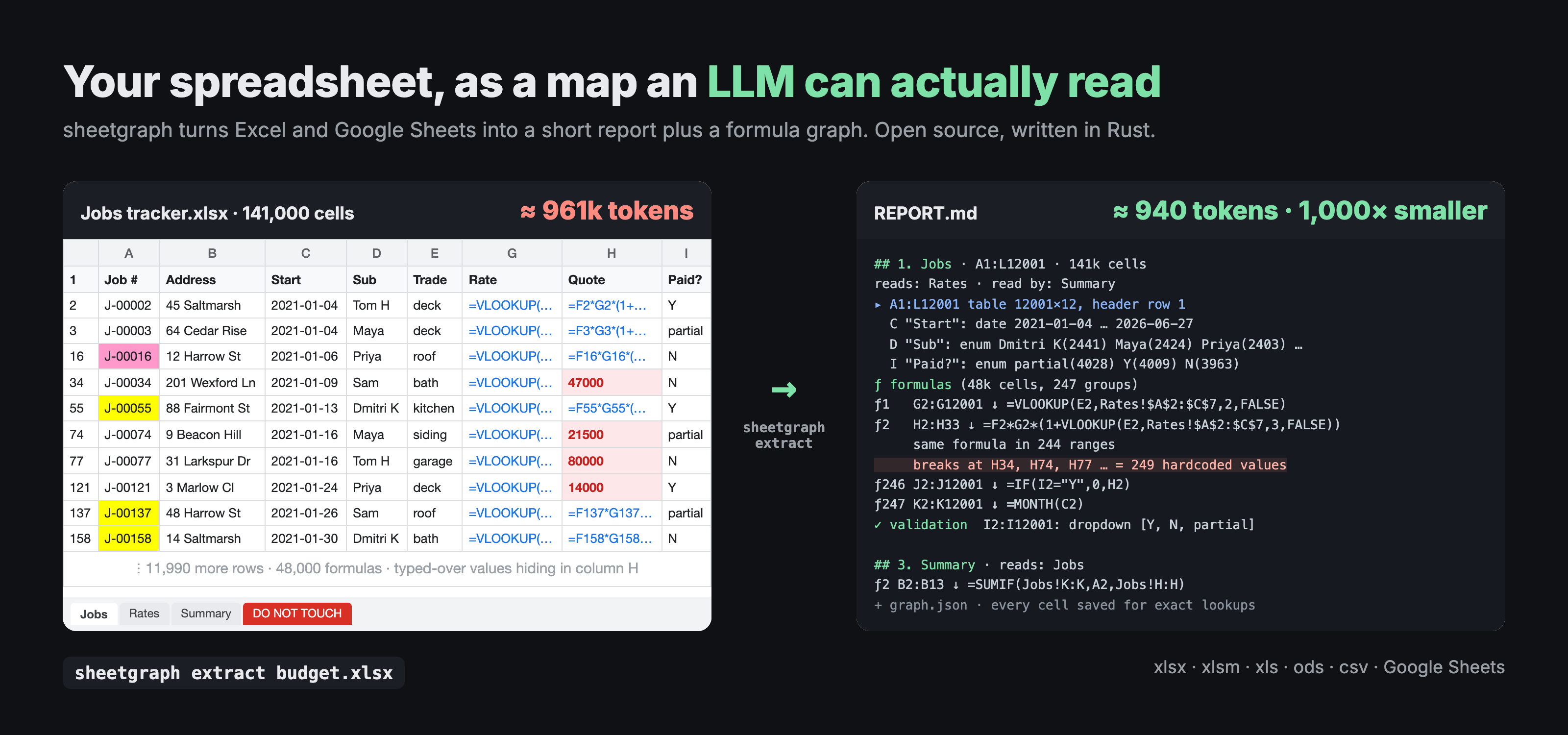Open the Jobs sheet tab

click(x=94, y=614)
